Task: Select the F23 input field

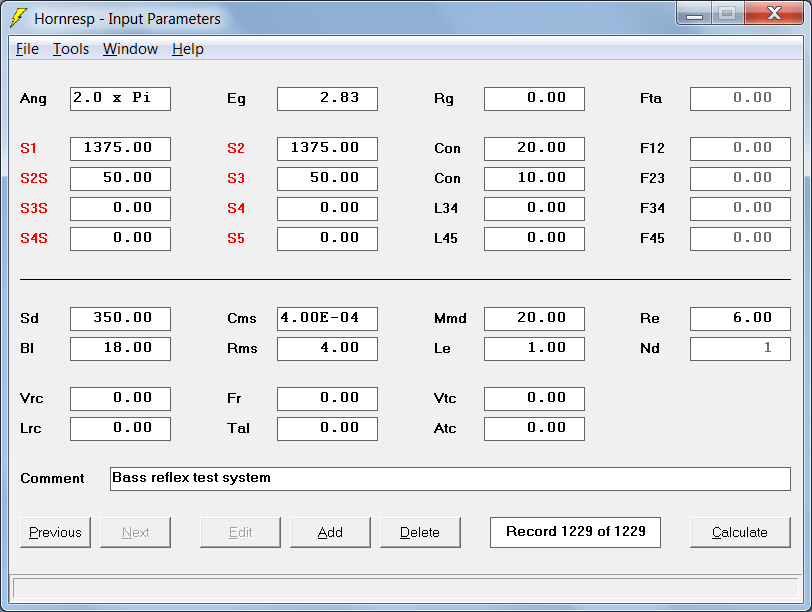Action: click(741, 179)
